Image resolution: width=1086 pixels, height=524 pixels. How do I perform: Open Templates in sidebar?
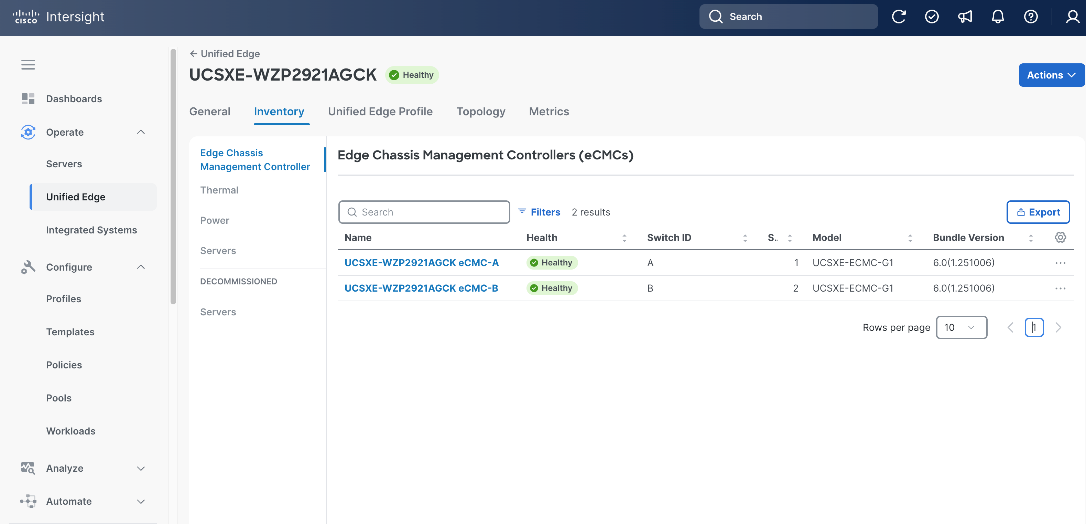[x=70, y=332]
